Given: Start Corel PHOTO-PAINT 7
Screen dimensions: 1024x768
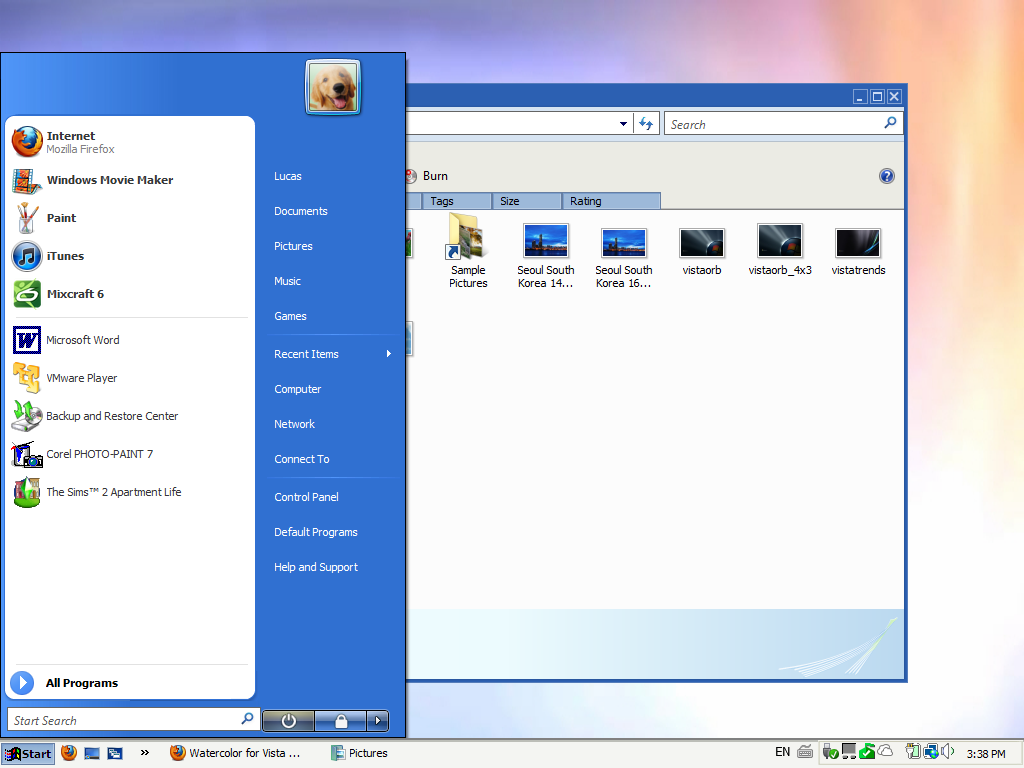Looking at the screenshot, I should coord(129,454).
